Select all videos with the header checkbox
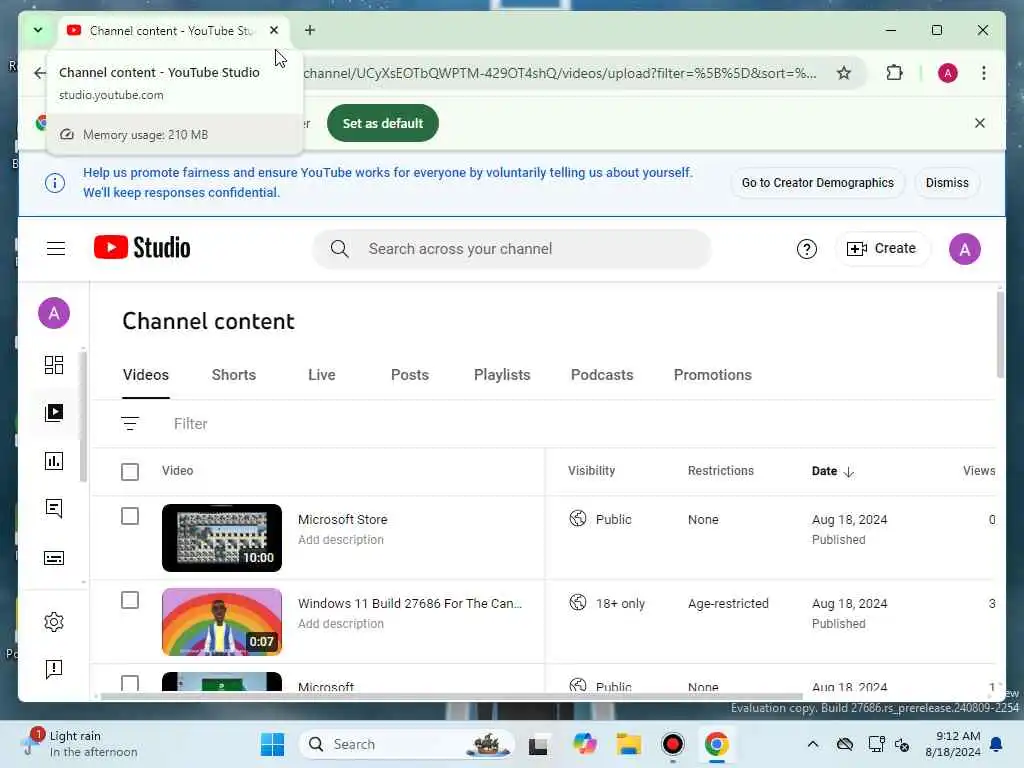1024x768 pixels. point(130,472)
